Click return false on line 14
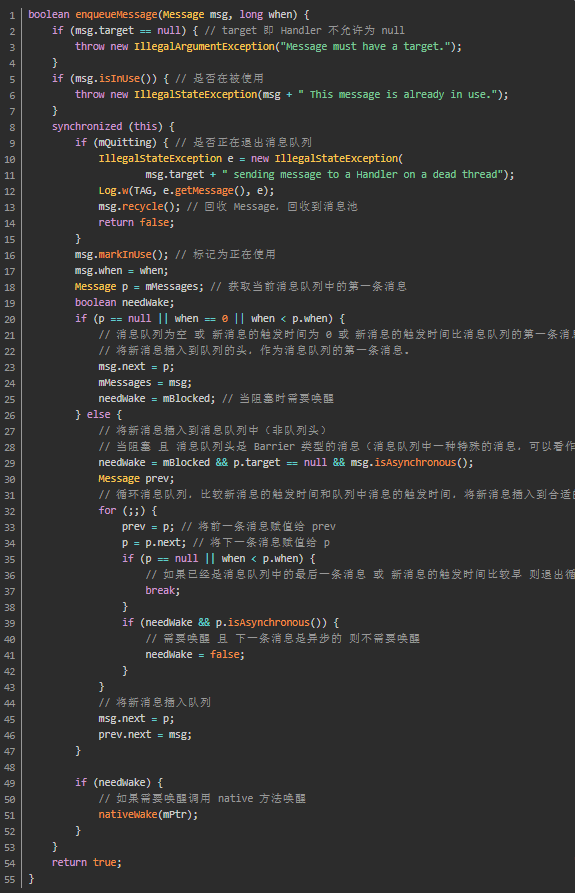The width and height of the screenshot is (575, 893). (x=136, y=222)
